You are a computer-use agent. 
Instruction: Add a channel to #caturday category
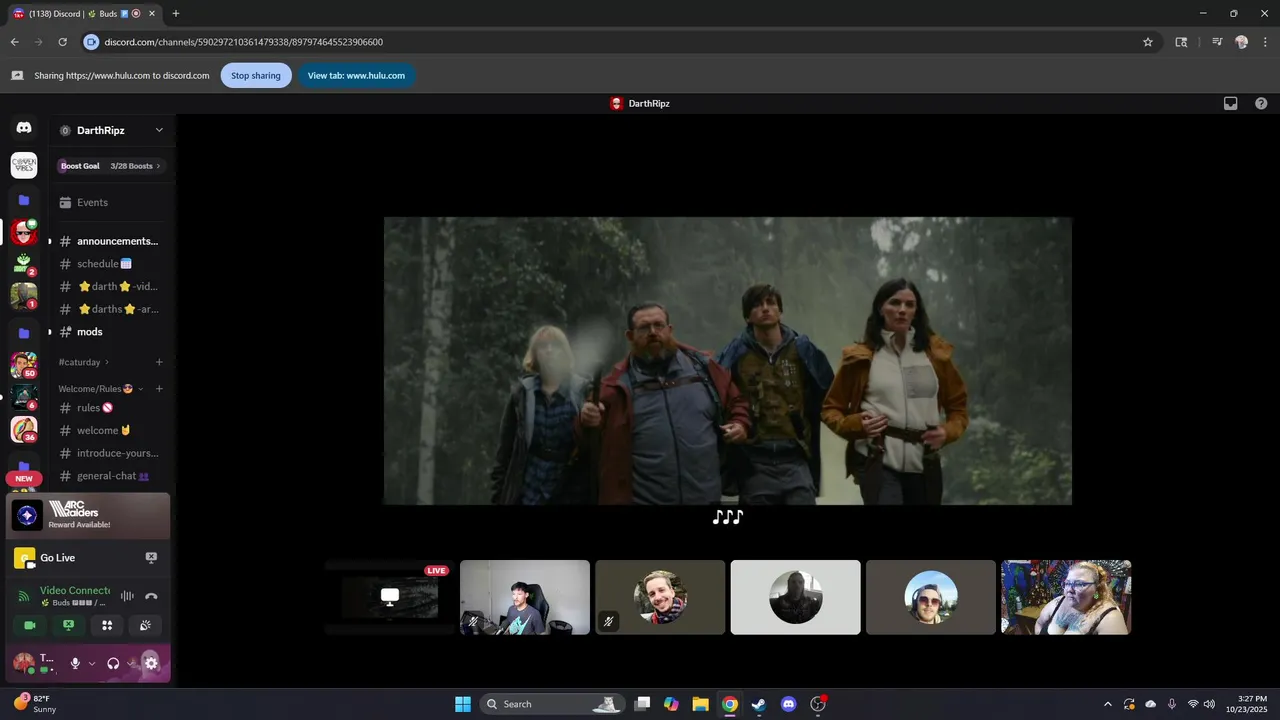159,362
